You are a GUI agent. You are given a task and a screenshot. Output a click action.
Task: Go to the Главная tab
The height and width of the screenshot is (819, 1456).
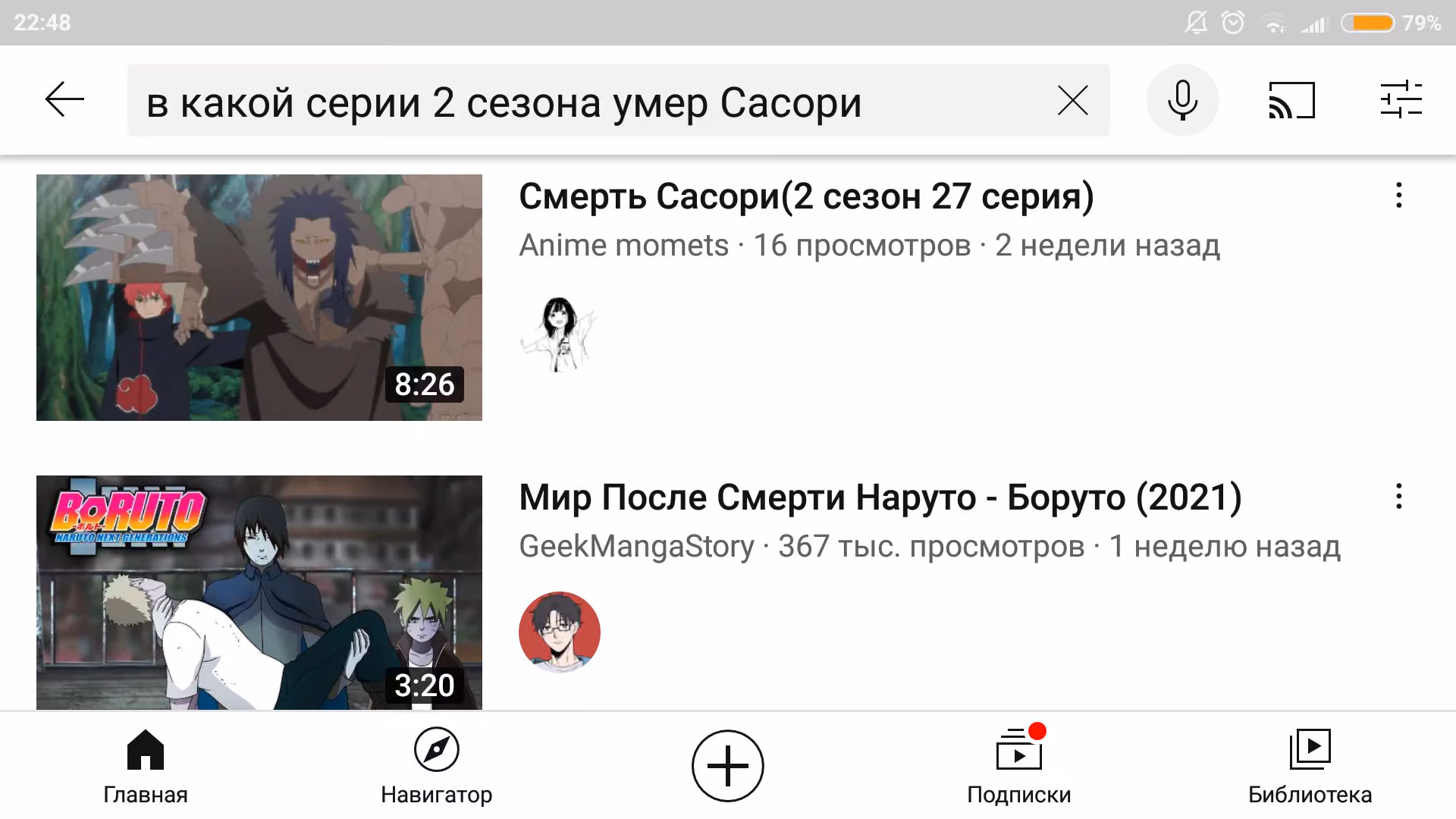146,766
